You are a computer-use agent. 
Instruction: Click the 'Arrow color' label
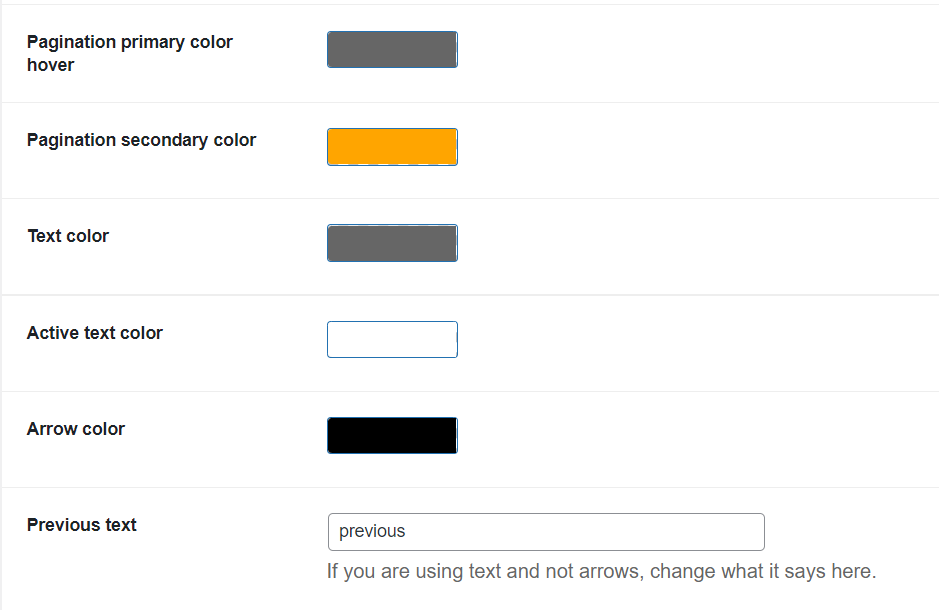(76, 429)
